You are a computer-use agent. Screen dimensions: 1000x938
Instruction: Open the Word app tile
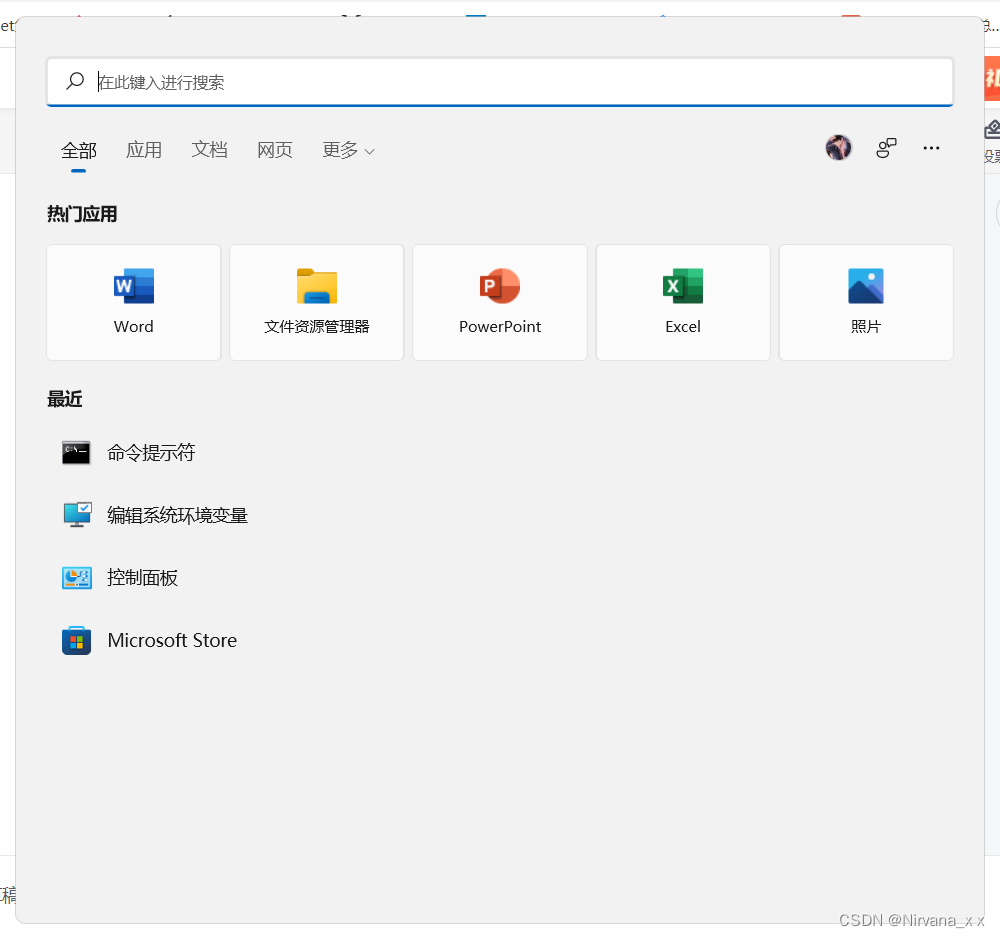133,302
